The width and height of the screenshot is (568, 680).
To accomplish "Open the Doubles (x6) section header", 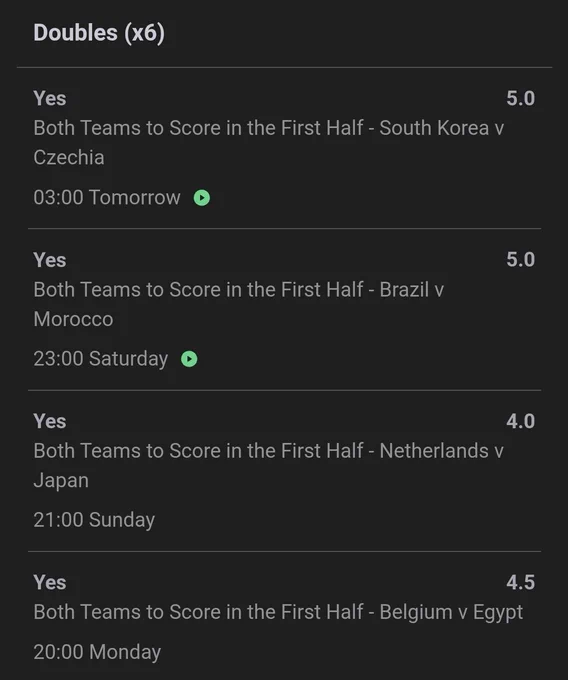I will click(x=99, y=33).
